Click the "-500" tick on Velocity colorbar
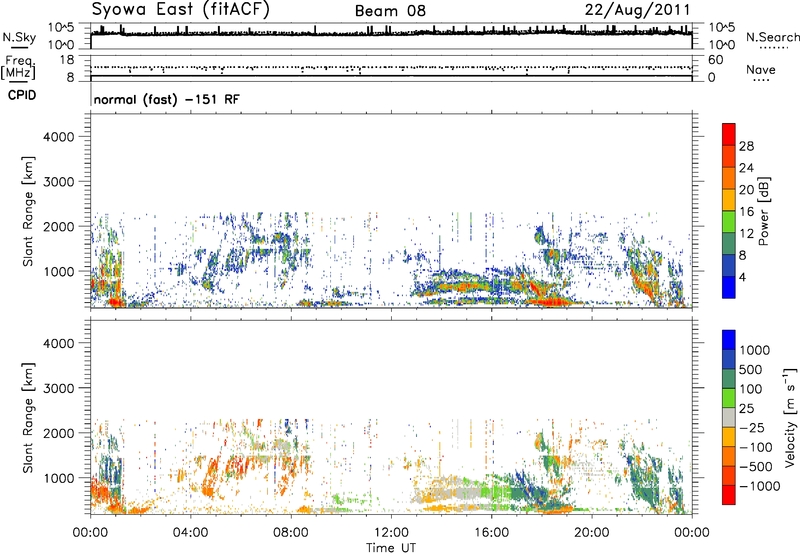This screenshot has height=554, width=800. click(756, 466)
